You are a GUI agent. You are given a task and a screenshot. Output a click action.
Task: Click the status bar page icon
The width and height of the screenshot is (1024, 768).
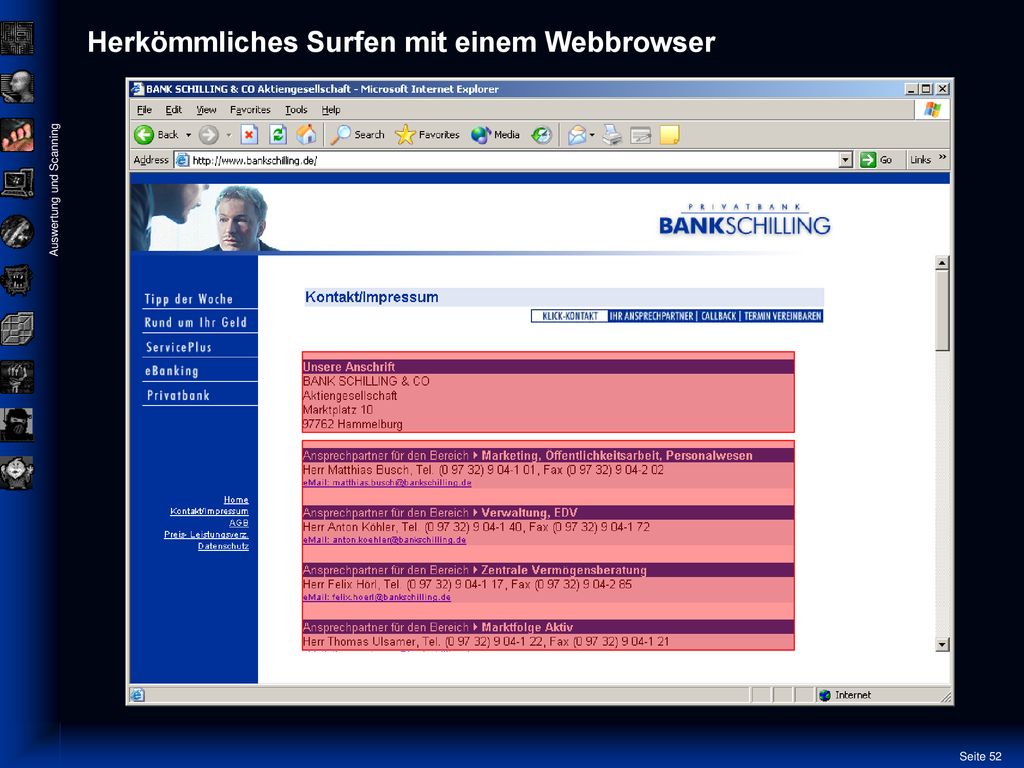coord(137,695)
